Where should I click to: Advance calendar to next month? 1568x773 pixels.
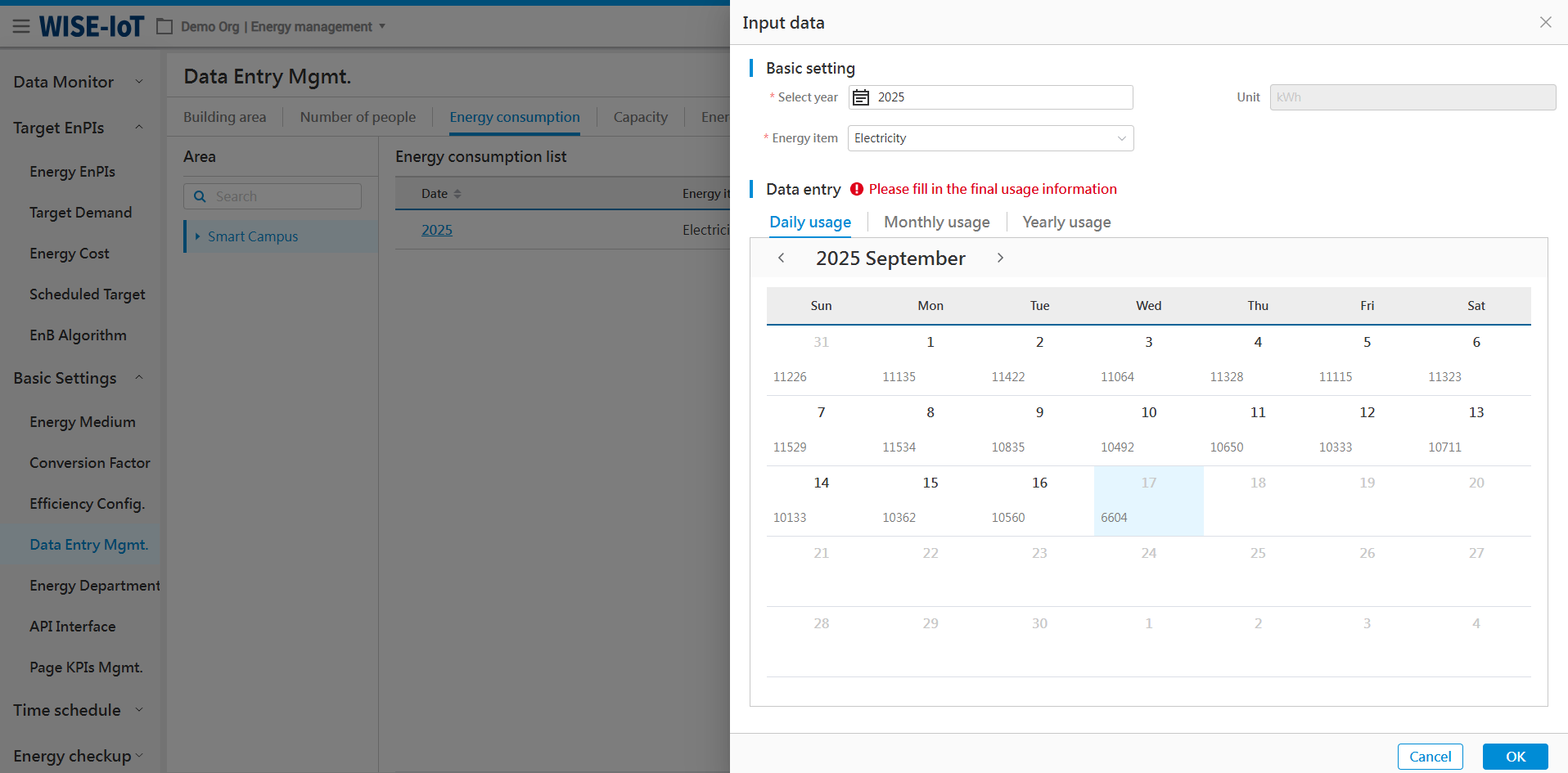pyautogui.click(x=1000, y=258)
